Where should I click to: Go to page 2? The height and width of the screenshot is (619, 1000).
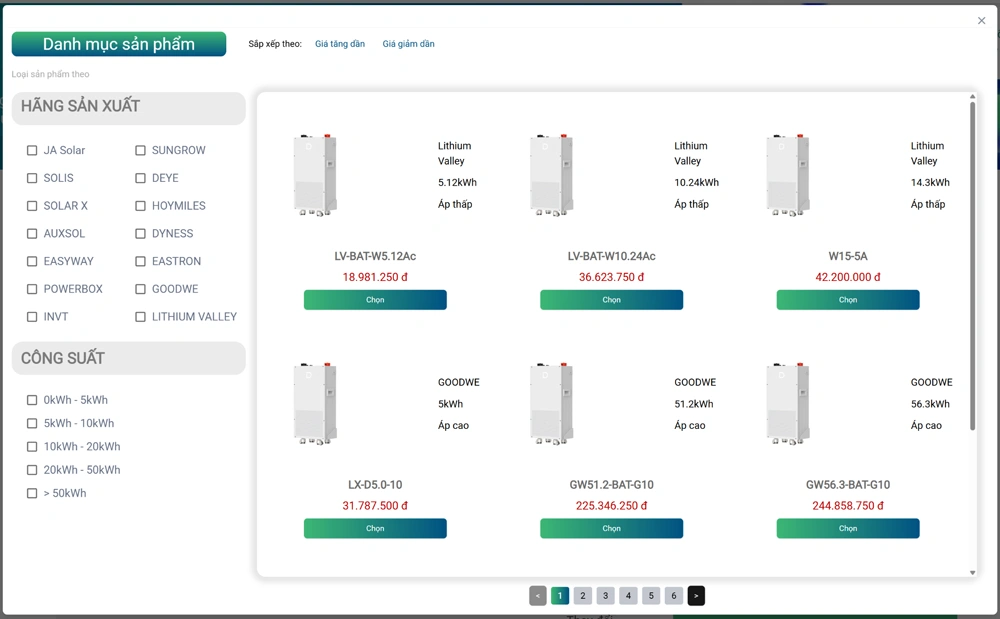click(583, 595)
